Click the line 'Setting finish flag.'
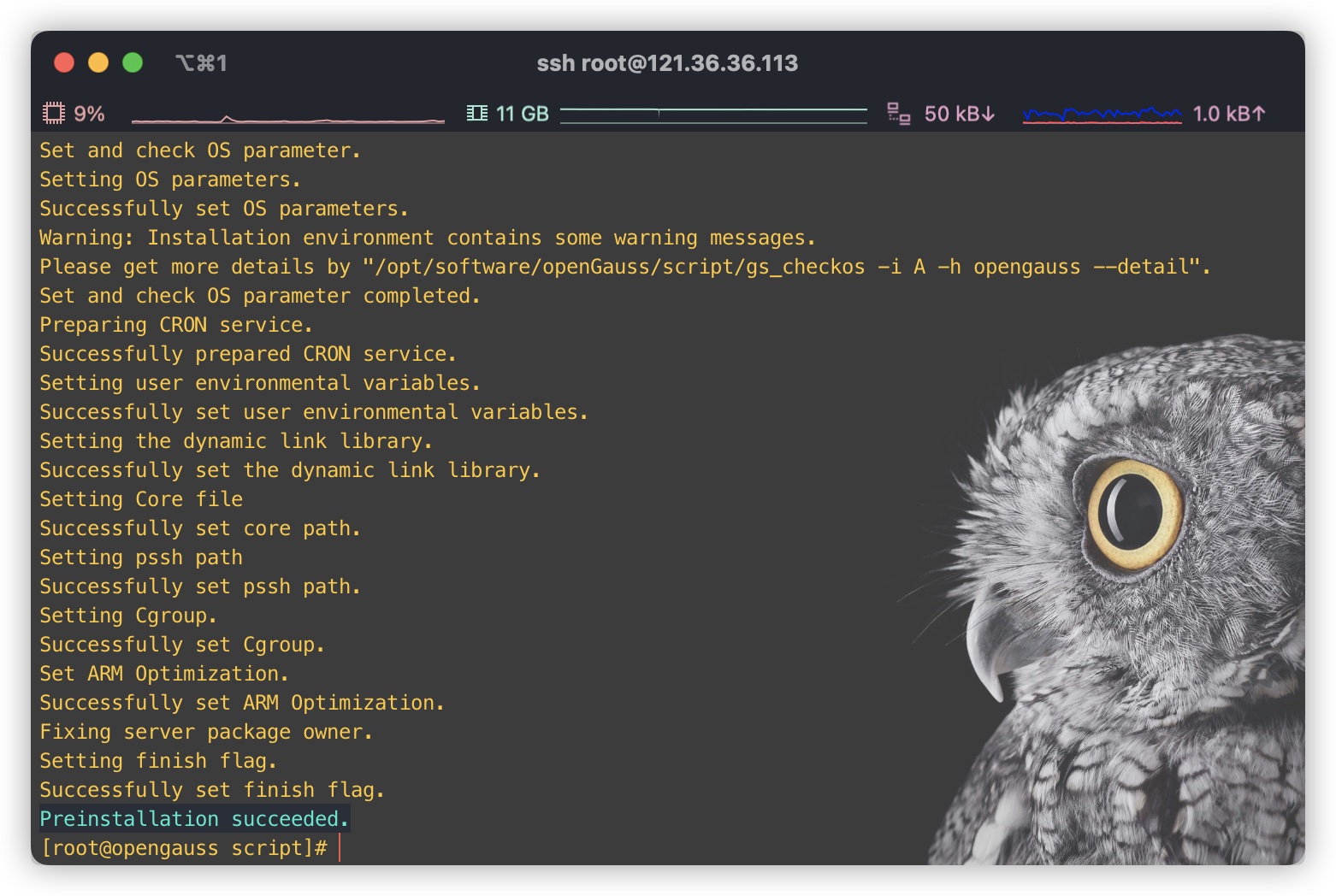 [158, 761]
